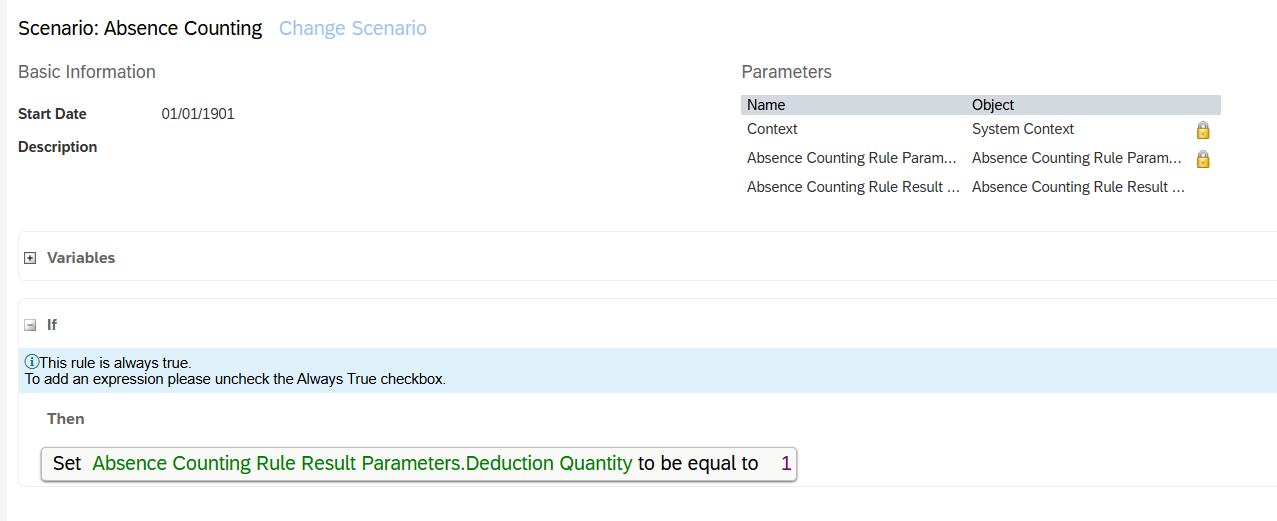Image resolution: width=1277 pixels, height=521 pixels.
Task: Click the Deduction Quantity field expression
Action: 362,464
